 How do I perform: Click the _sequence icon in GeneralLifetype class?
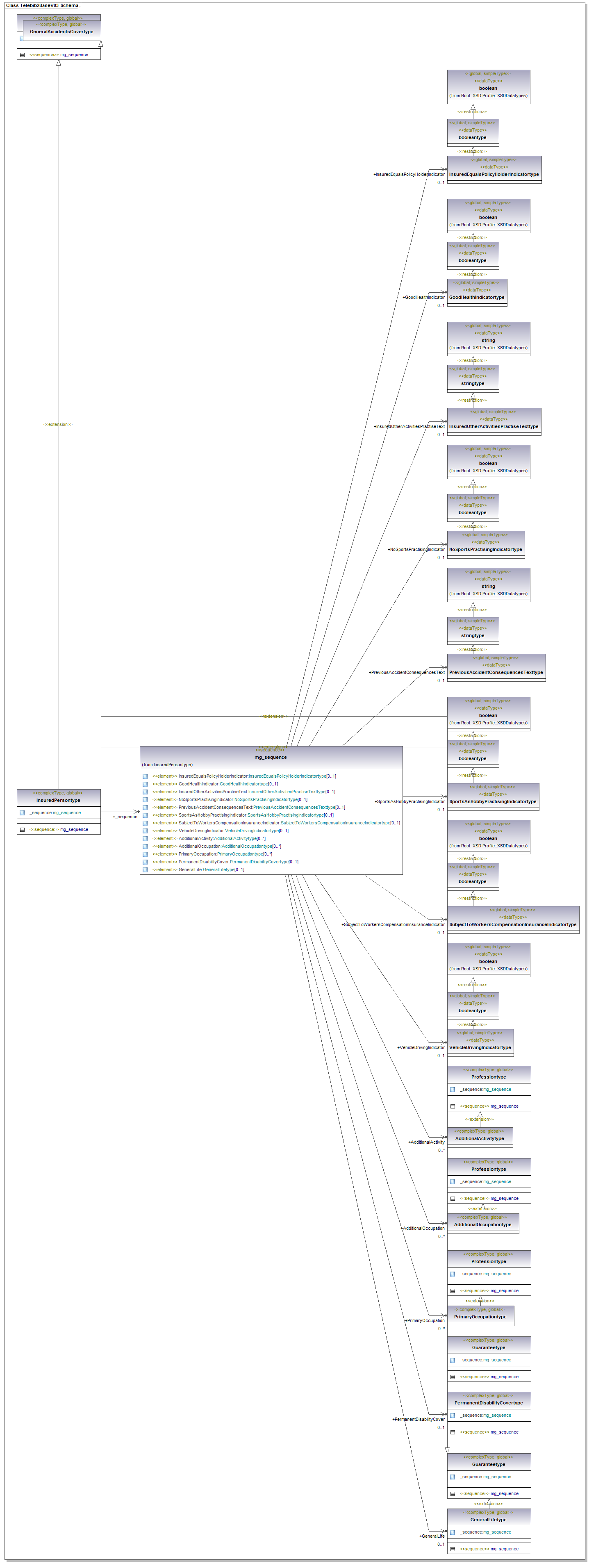click(x=452, y=1532)
